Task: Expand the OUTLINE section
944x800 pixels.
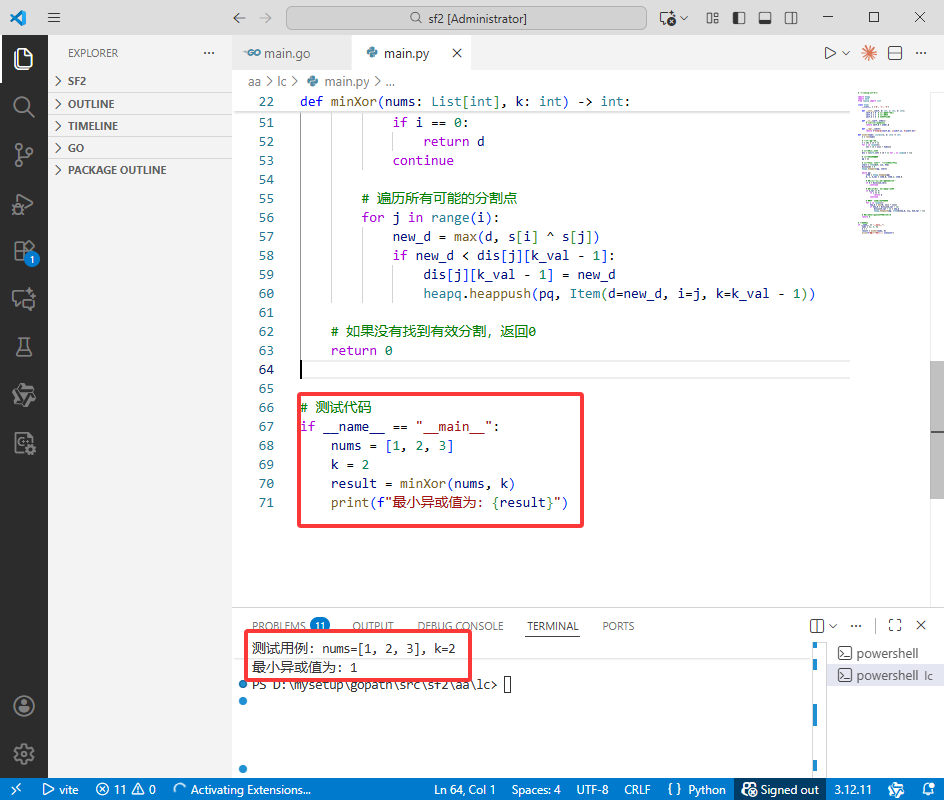Action: tap(140, 104)
